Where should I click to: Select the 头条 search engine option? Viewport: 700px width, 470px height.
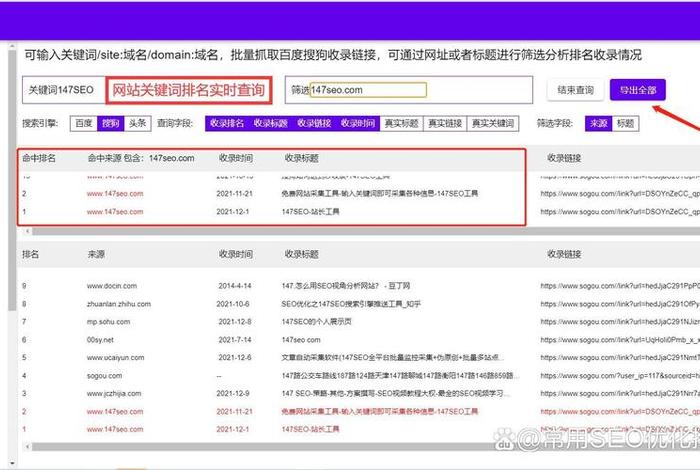tap(138, 123)
